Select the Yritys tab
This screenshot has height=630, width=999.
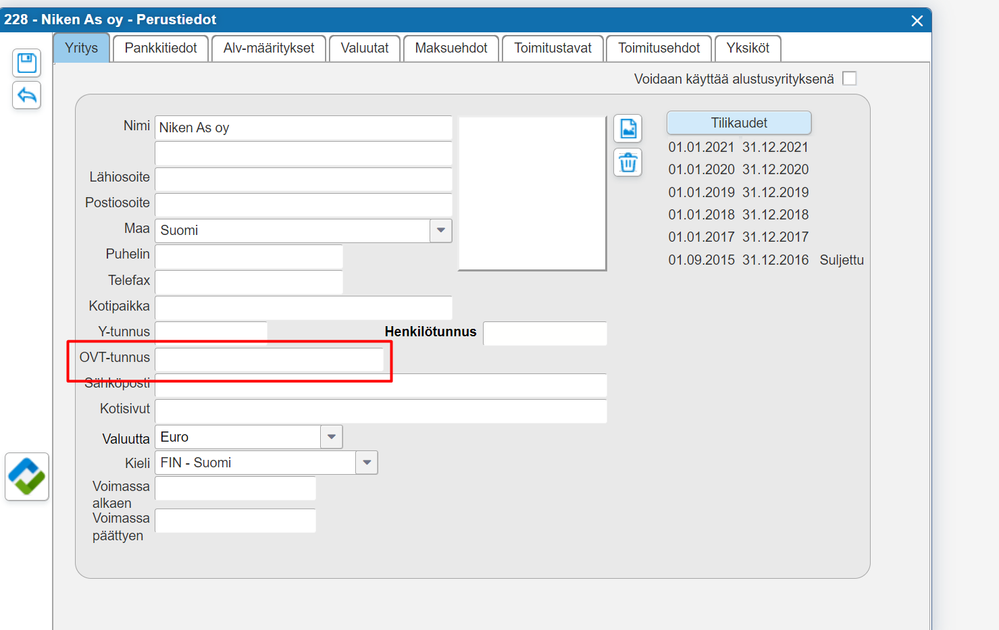(x=81, y=48)
